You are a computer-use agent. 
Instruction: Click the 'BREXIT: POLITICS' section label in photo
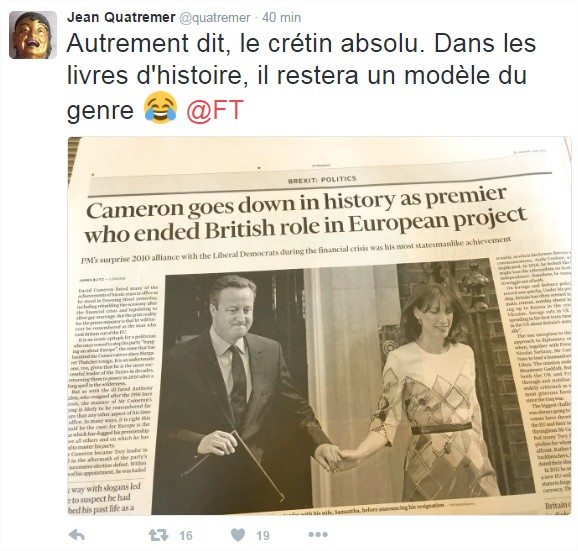tap(322, 180)
